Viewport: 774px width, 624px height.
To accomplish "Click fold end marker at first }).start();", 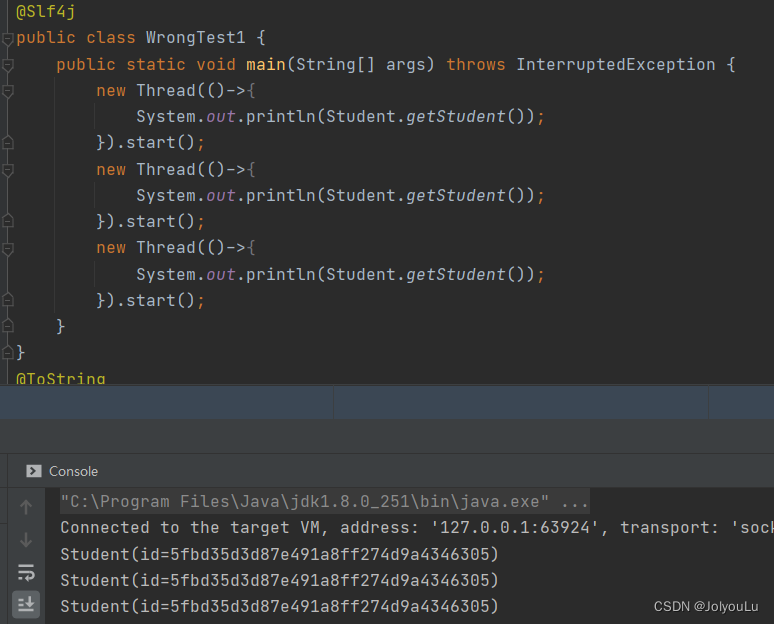I will coord(7,143).
